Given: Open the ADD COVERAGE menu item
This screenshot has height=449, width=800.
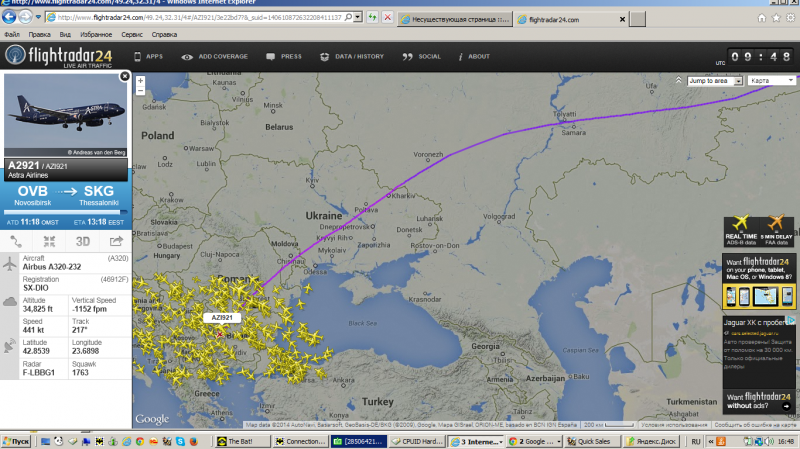Looking at the screenshot, I should [215, 57].
